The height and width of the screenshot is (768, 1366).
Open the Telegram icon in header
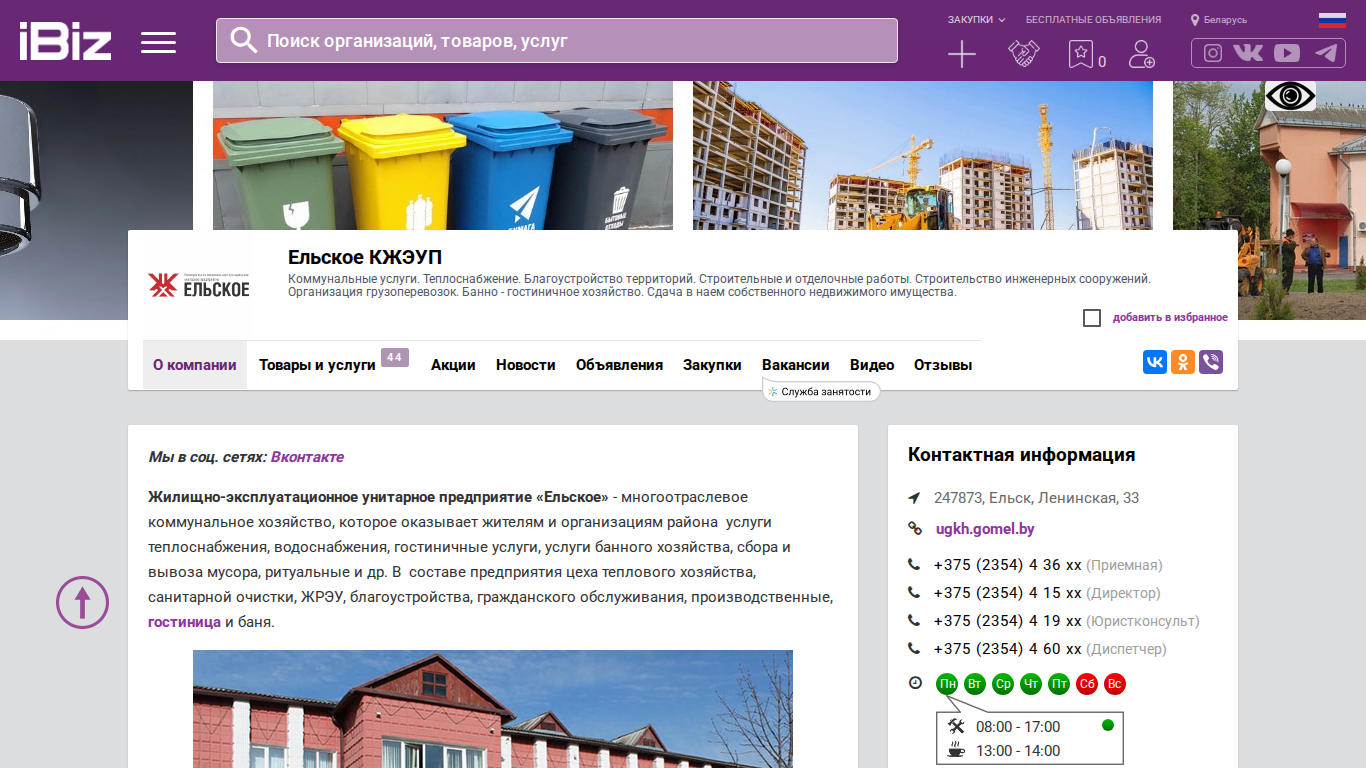[1326, 54]
